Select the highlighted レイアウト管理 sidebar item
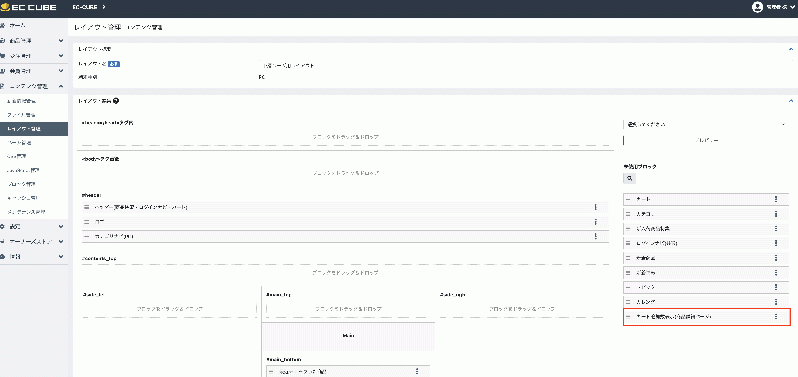 tap(34, 129)
